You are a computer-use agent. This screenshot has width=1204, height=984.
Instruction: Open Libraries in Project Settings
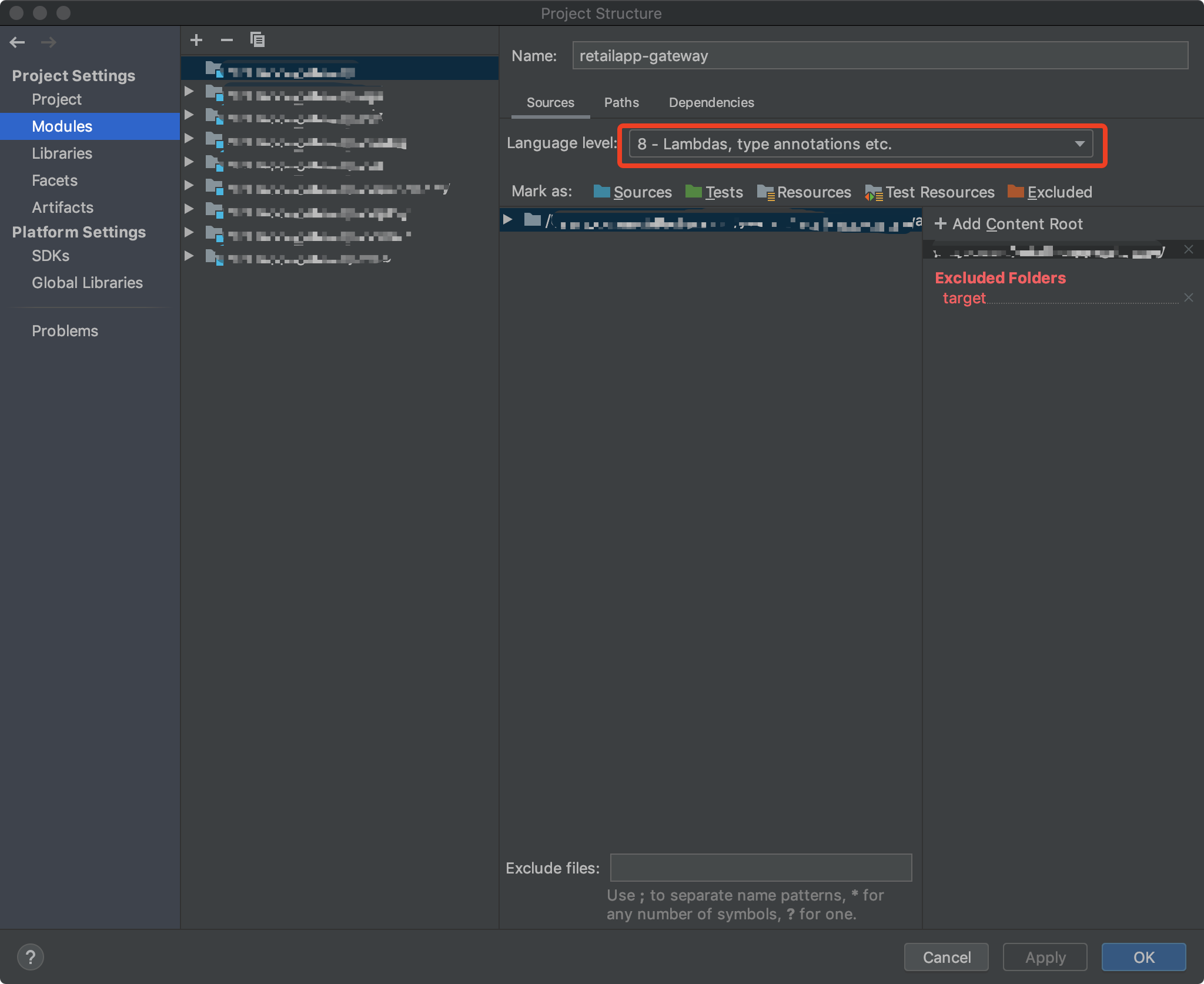pos(62,153)
